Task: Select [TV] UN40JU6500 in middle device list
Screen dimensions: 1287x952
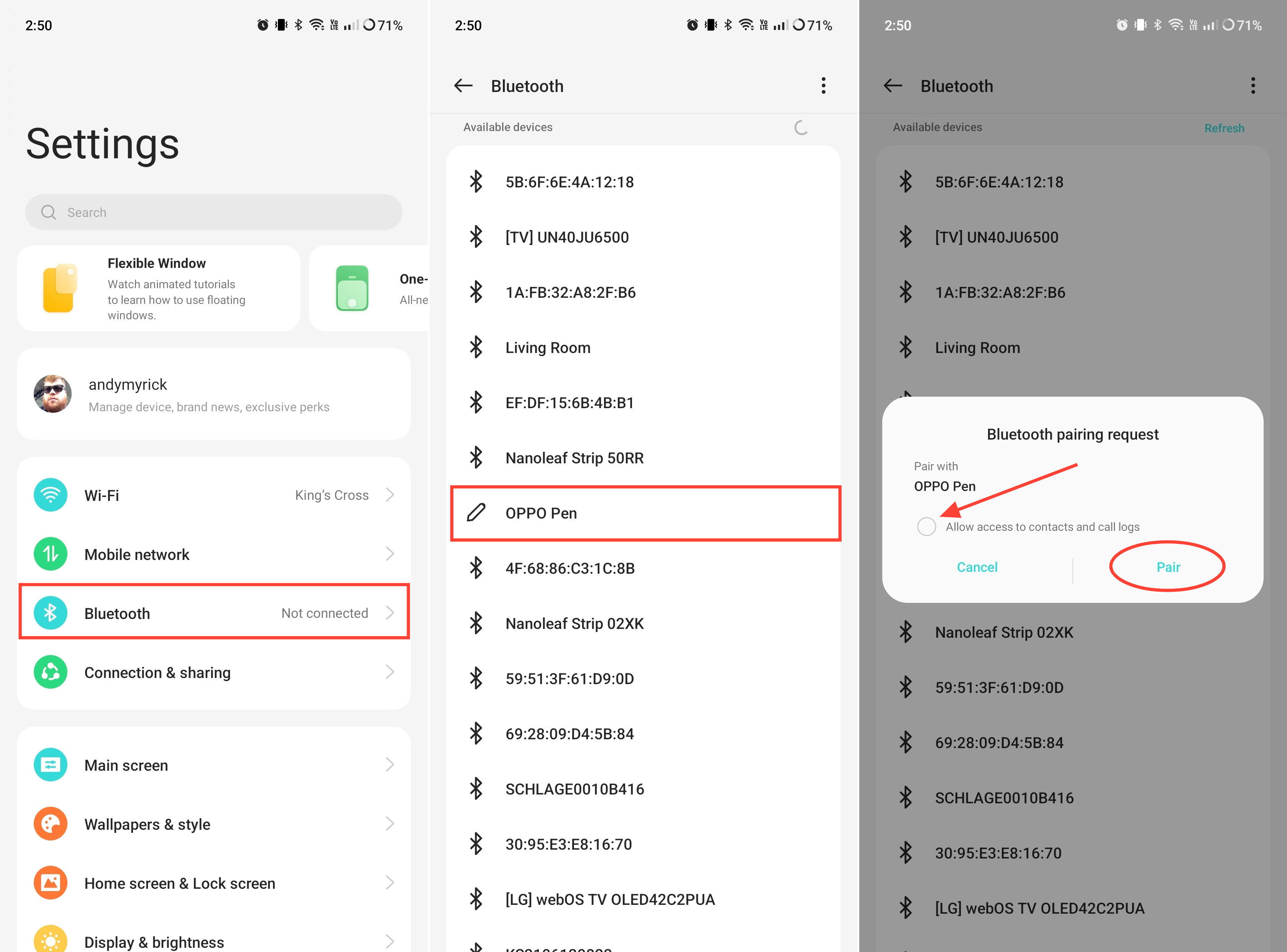Action: tap(643, 237)
